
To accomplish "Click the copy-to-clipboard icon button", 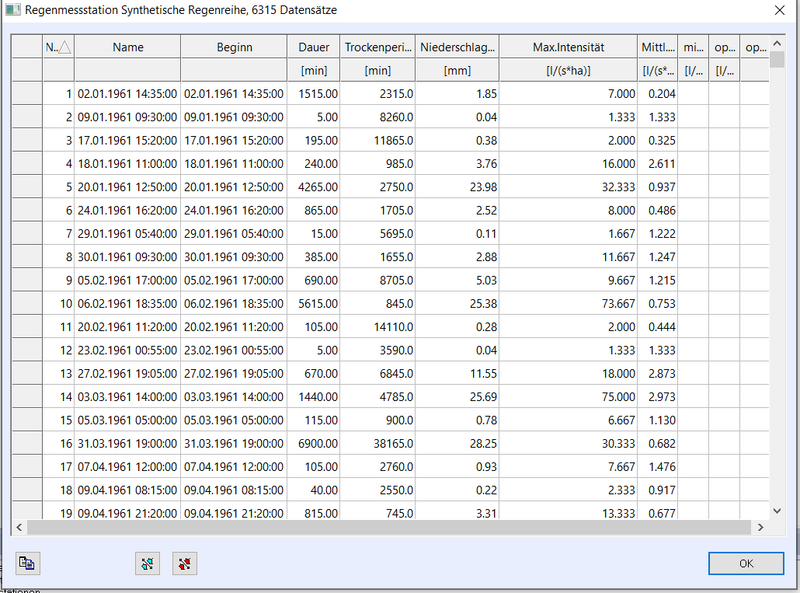I will pos(28,563).
